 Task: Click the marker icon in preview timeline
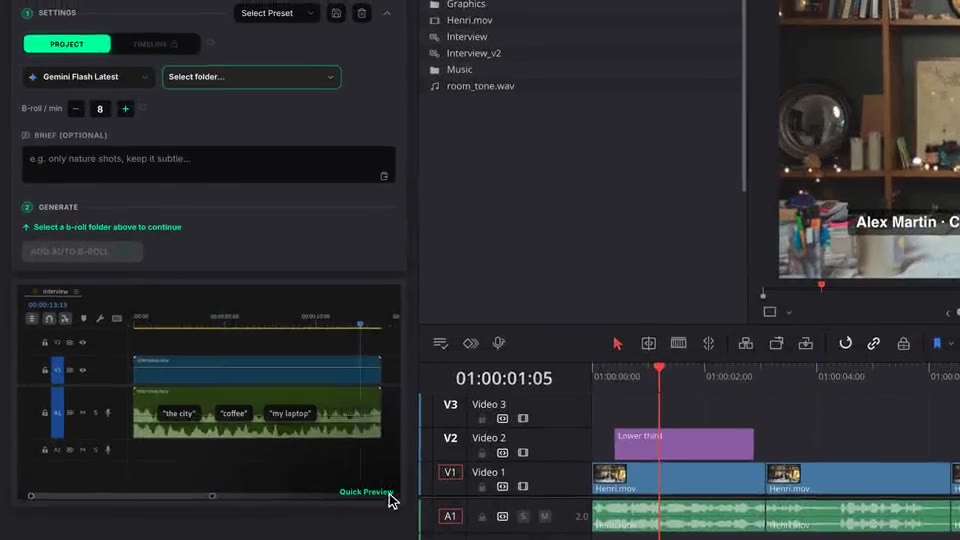pyautogui.click(x=83, y=318)
